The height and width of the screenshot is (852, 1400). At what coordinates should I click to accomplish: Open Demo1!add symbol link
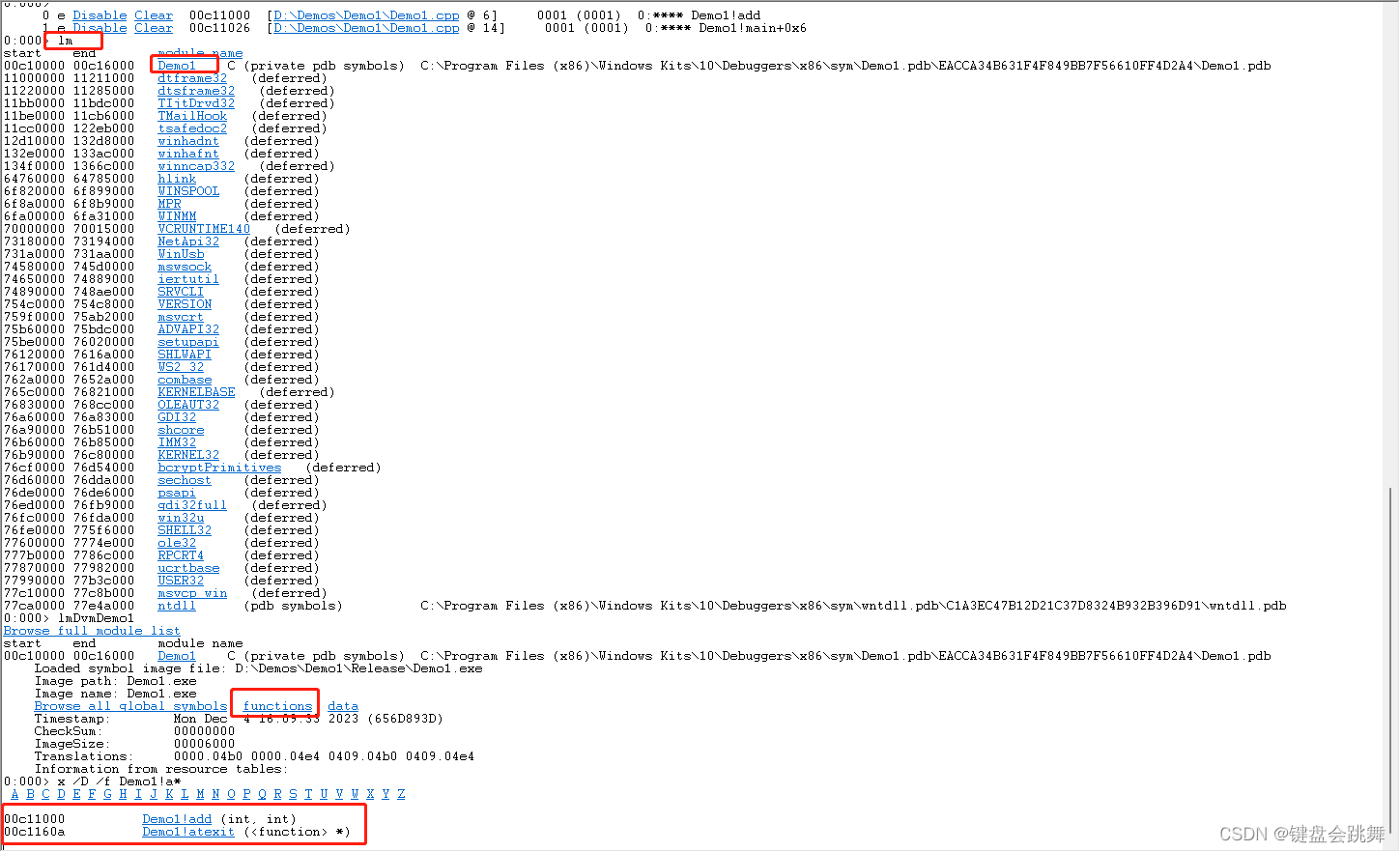pos(177,819)
